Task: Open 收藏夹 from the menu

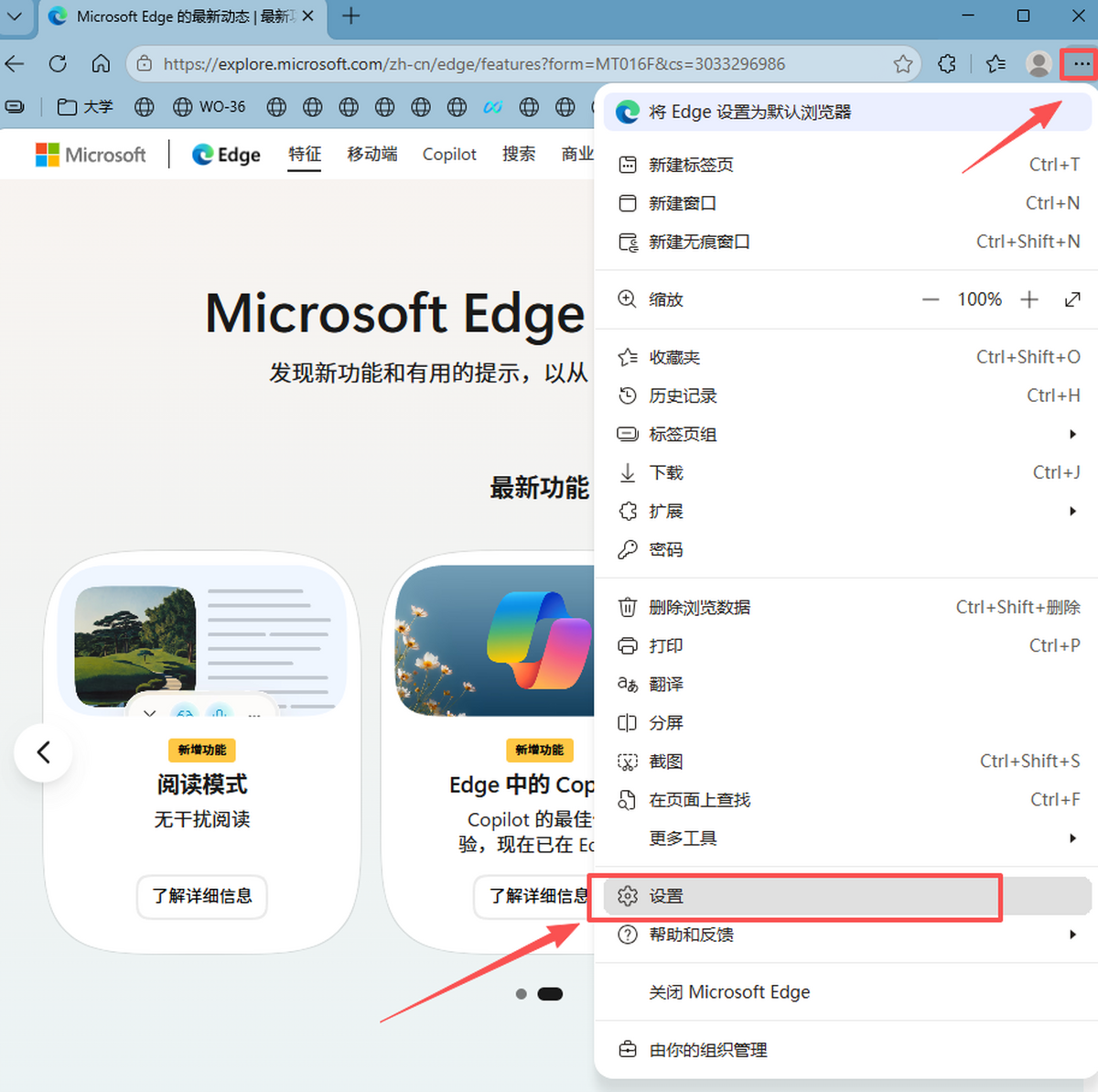Action: 847,357
